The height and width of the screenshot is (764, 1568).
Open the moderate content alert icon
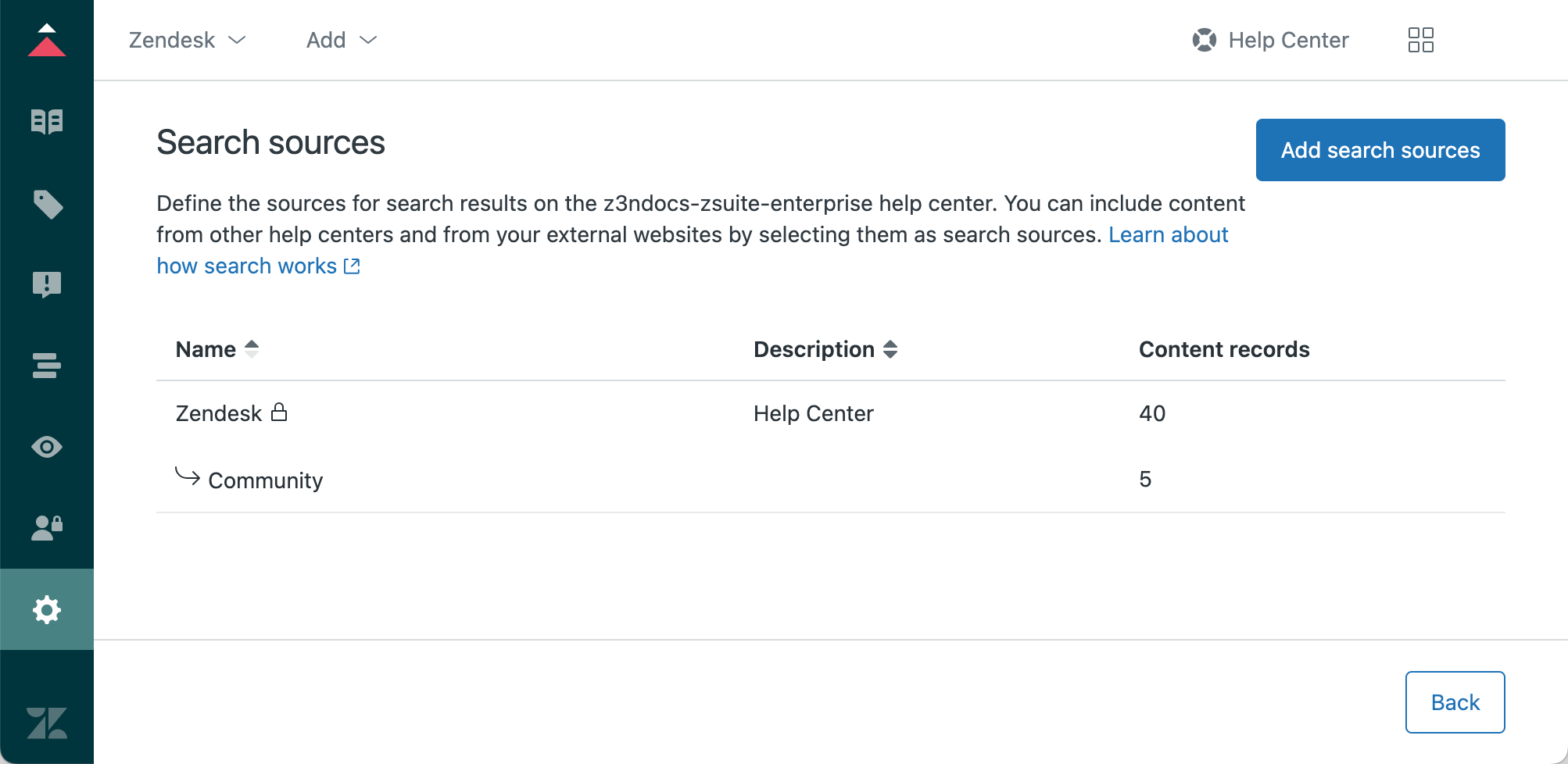47,284
